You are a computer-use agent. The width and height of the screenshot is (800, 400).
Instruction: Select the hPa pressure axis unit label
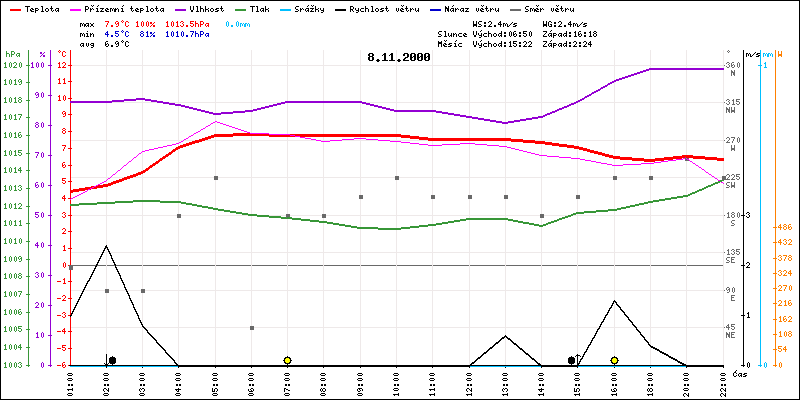12,54
